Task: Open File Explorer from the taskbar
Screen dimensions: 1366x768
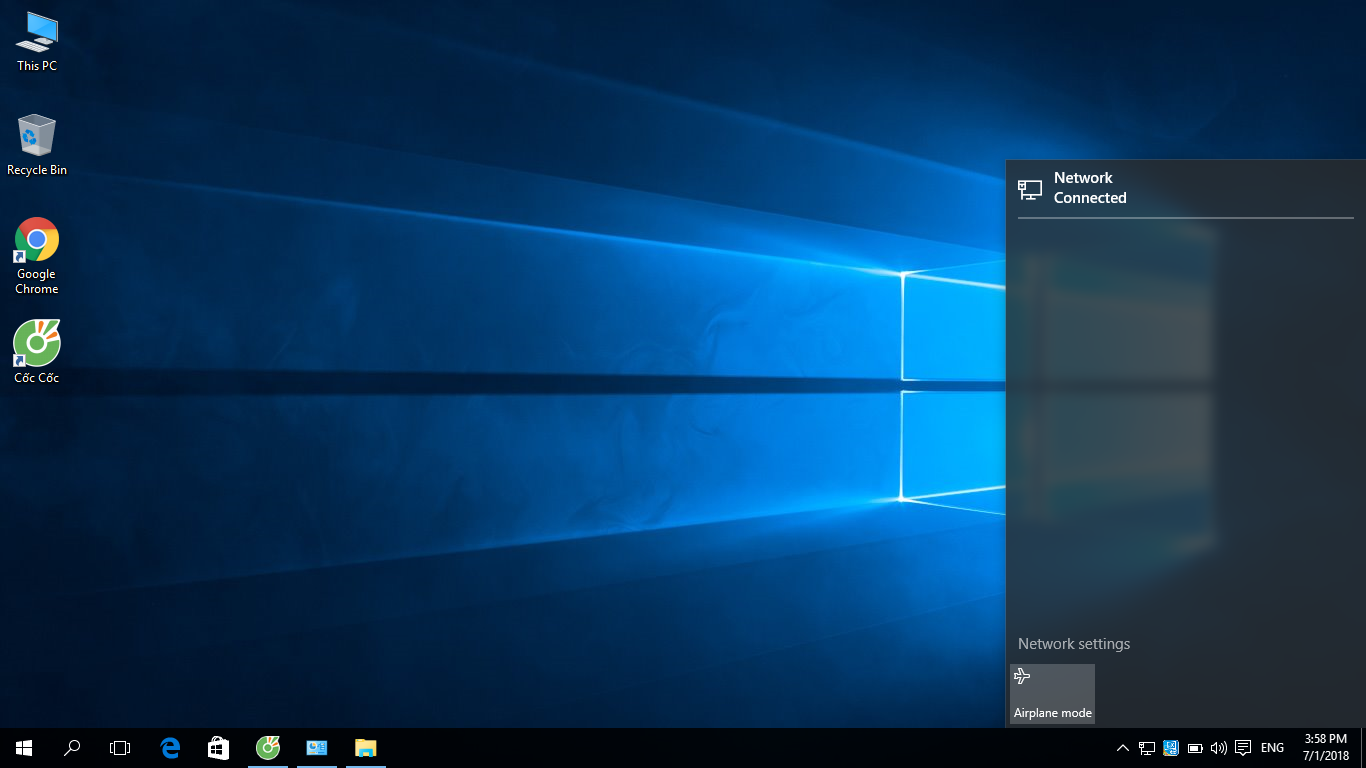Action: [365, 747]
